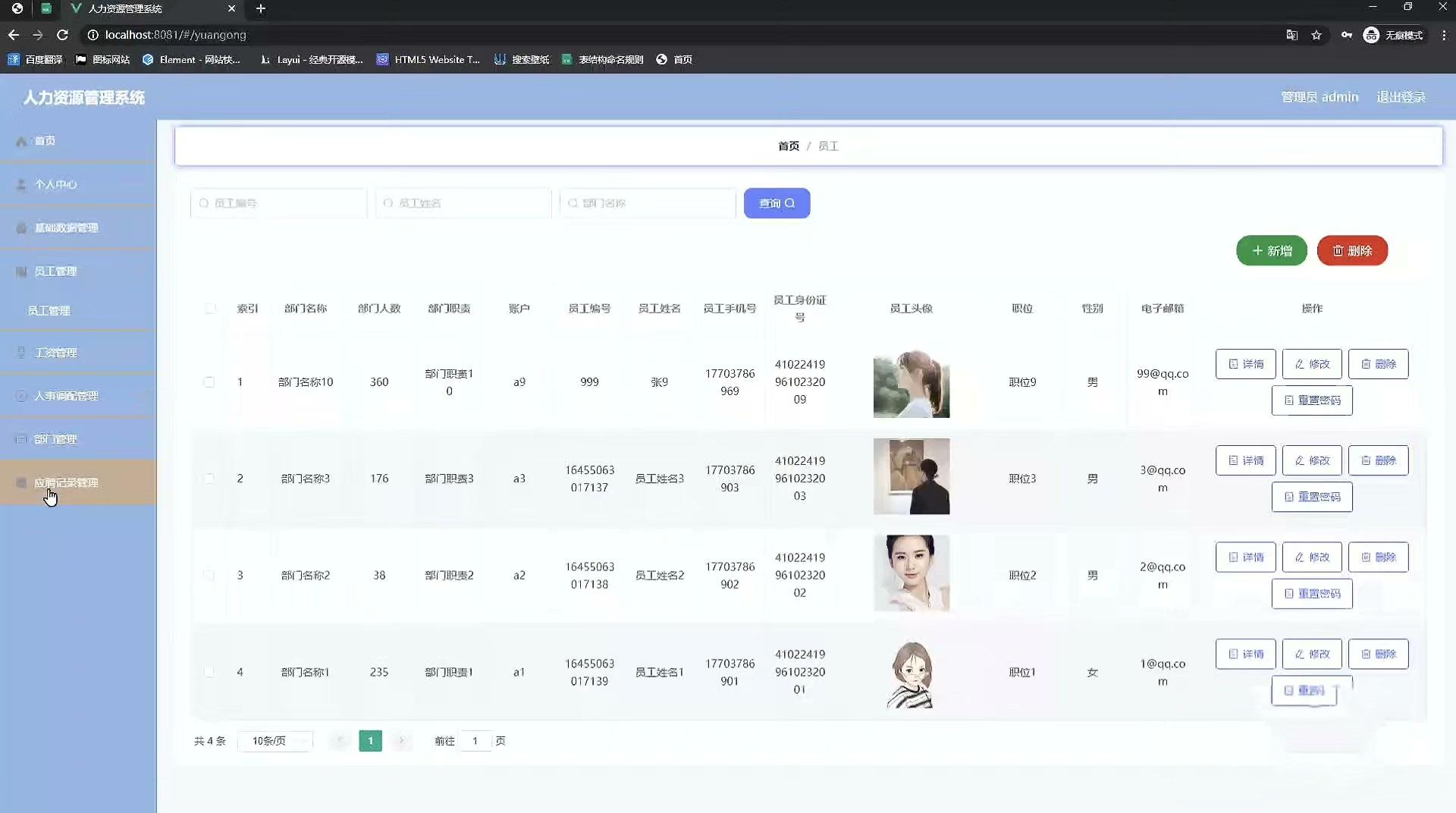Click the browser back arrow
Viewport: 1456px width, 813px height.
13,35
